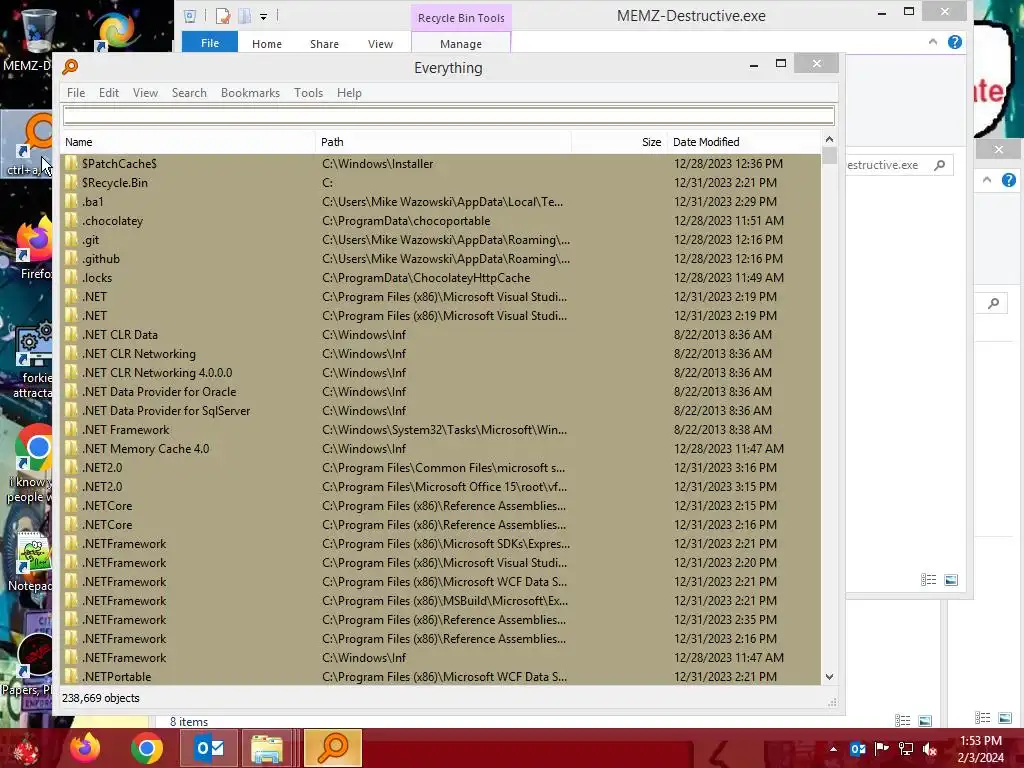Select the .ba1 folder row
The height and width of the screenshot is (768, 1024).
(x=441, y=201)
